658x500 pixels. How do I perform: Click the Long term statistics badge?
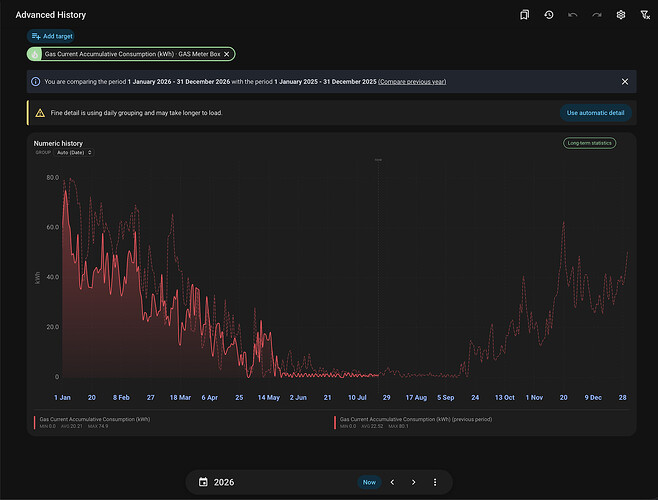click(x=589, y=143)
